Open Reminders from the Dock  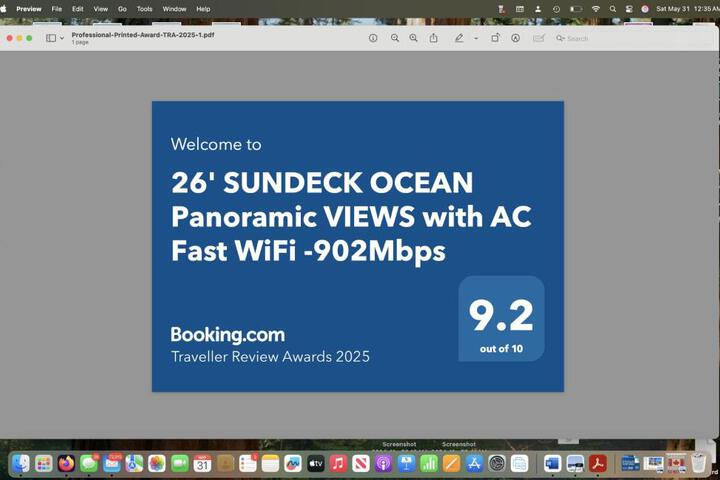point(248,463)
